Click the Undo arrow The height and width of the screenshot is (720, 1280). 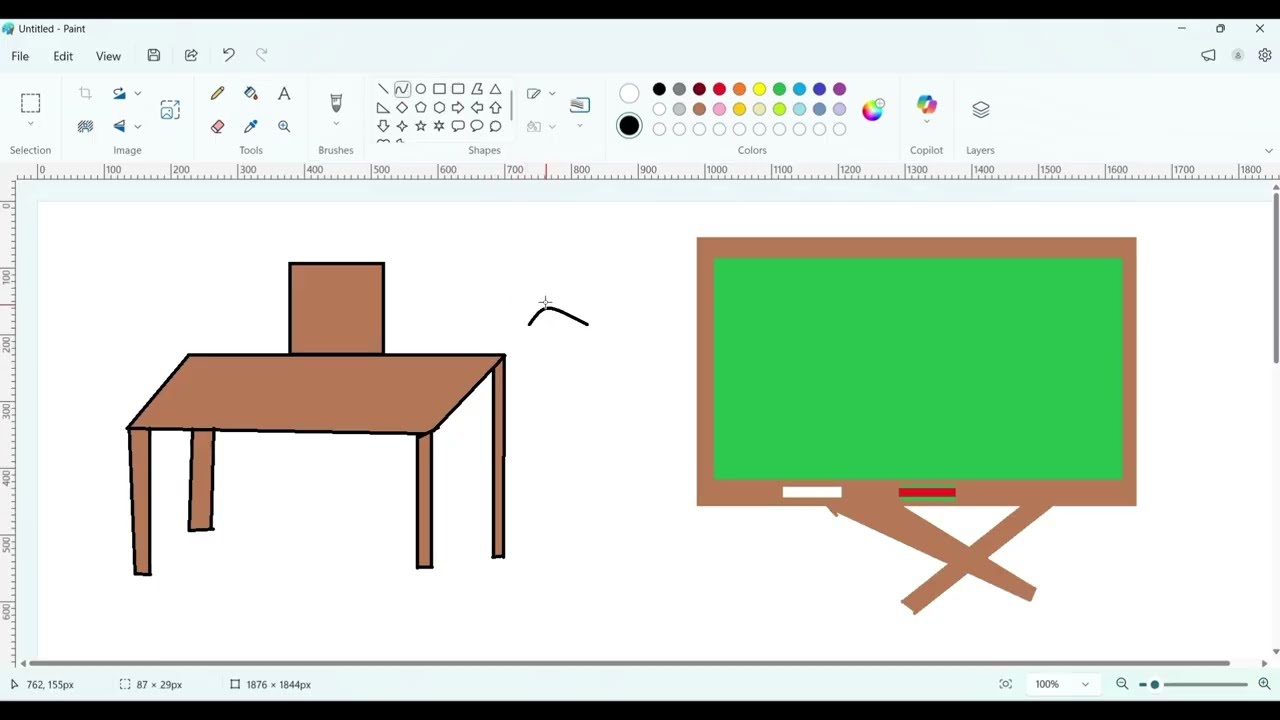pyautogui.click(x=228, y=56)
